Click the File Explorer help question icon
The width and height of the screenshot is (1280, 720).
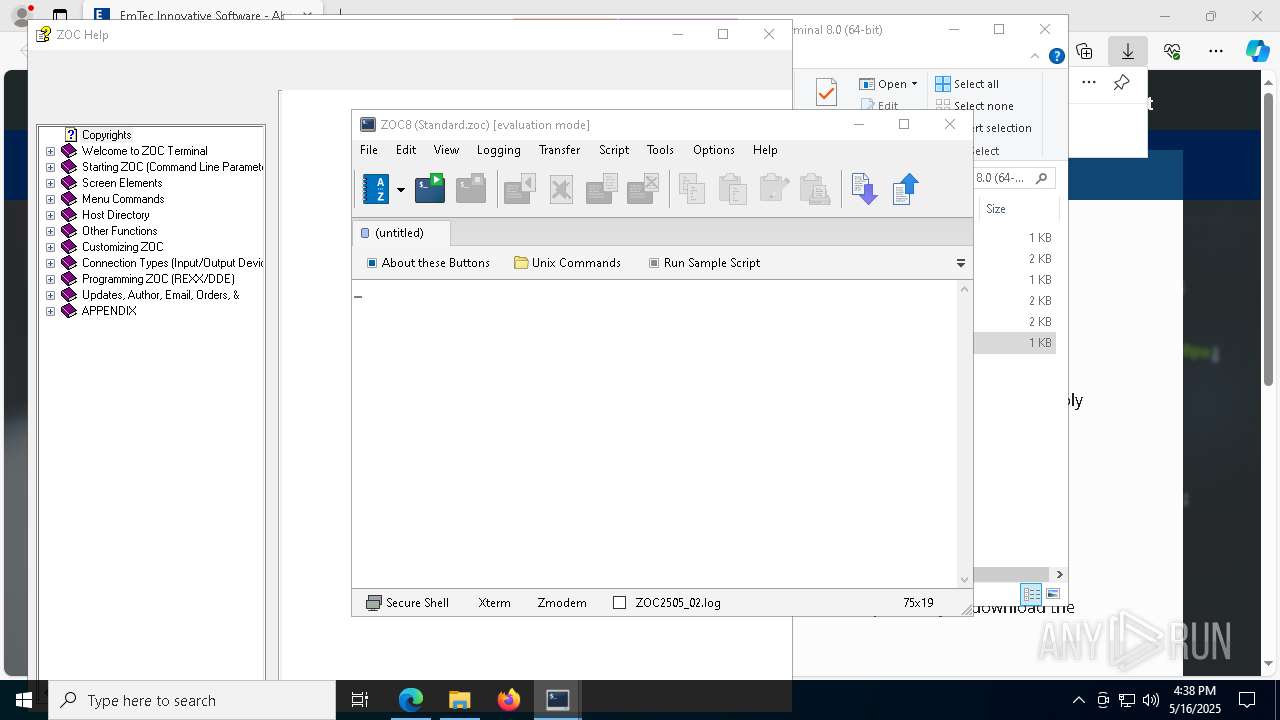pos(1056,56)
